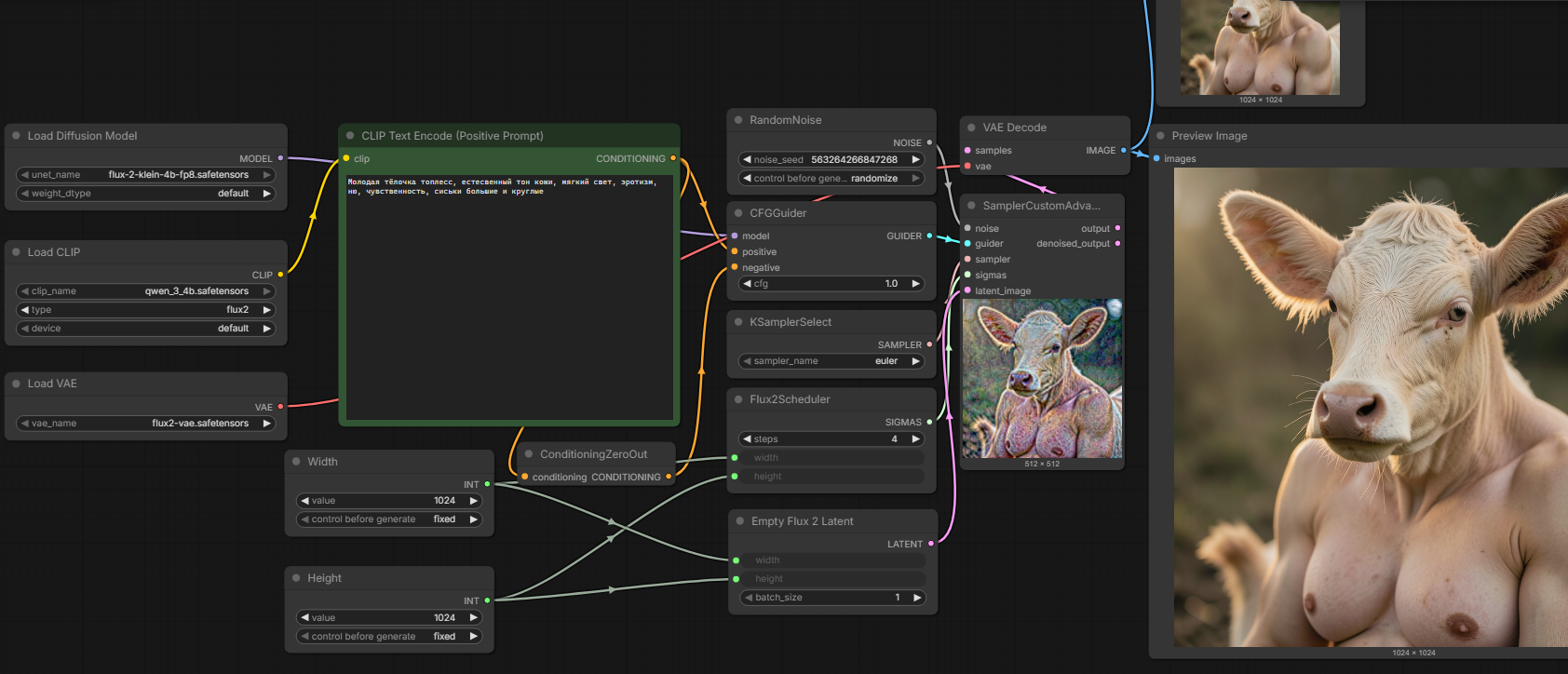
Task: Increase the Width node value
Action: [x=473, y=500]
